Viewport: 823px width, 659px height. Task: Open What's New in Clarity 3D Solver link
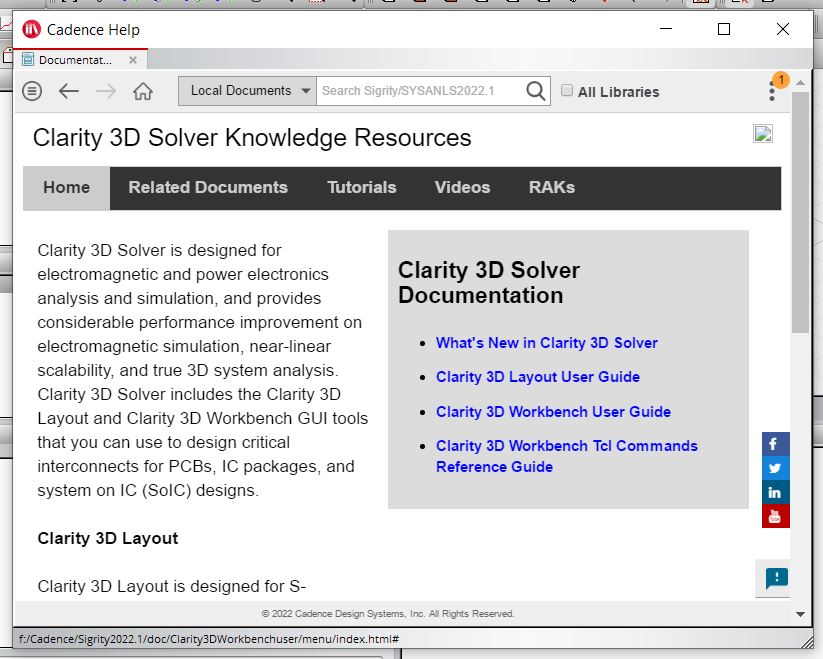pos(546,343)
